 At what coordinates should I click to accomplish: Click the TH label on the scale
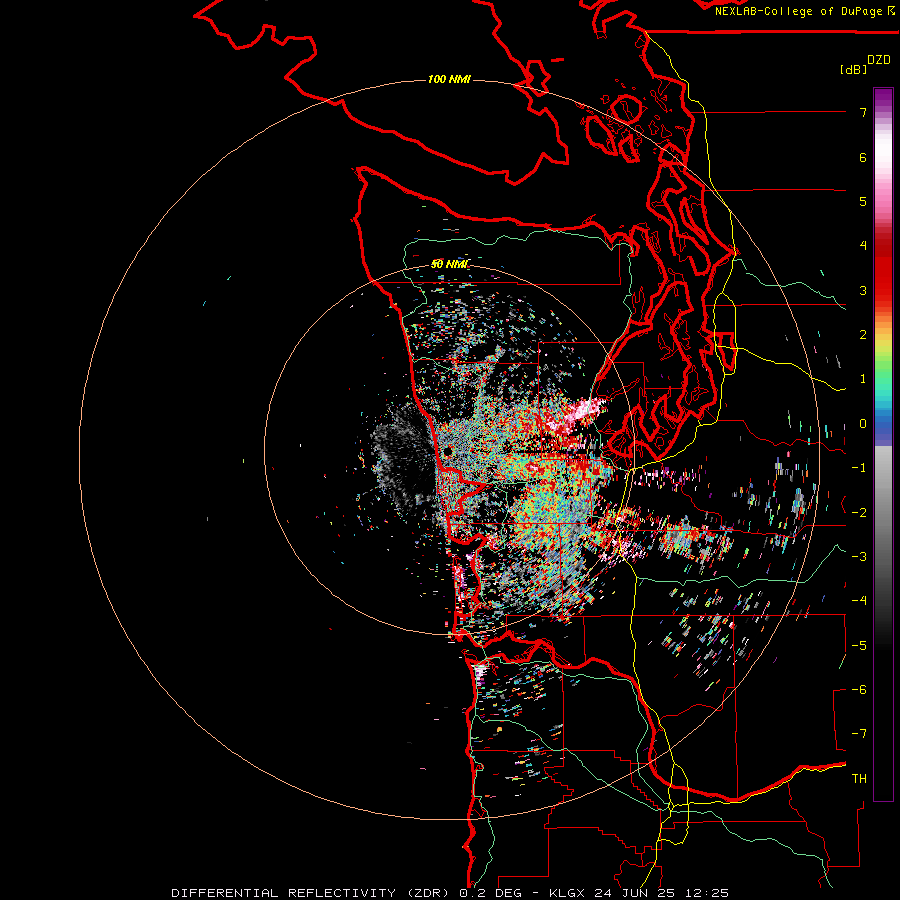(x=859, y=778)
